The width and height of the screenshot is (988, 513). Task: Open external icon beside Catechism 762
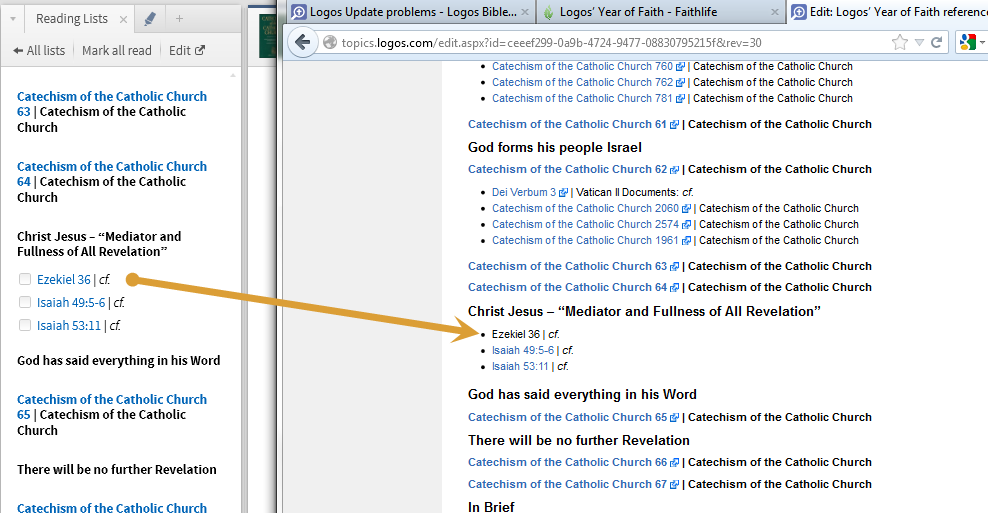[680, 83]
